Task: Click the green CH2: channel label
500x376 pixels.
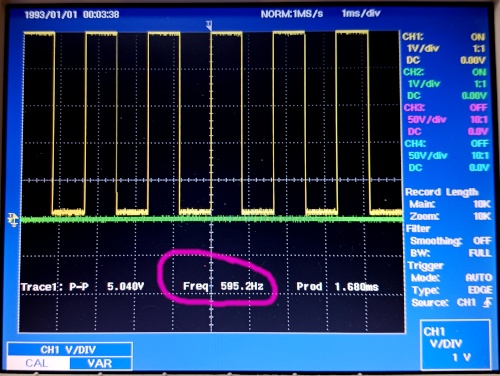Action: pos(414,72)
